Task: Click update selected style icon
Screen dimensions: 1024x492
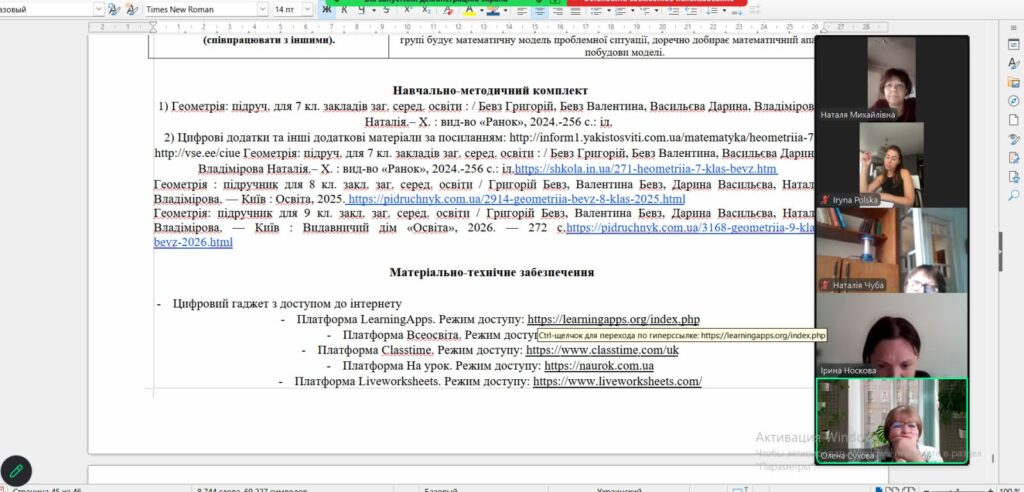Action: (x=114, y=10)
